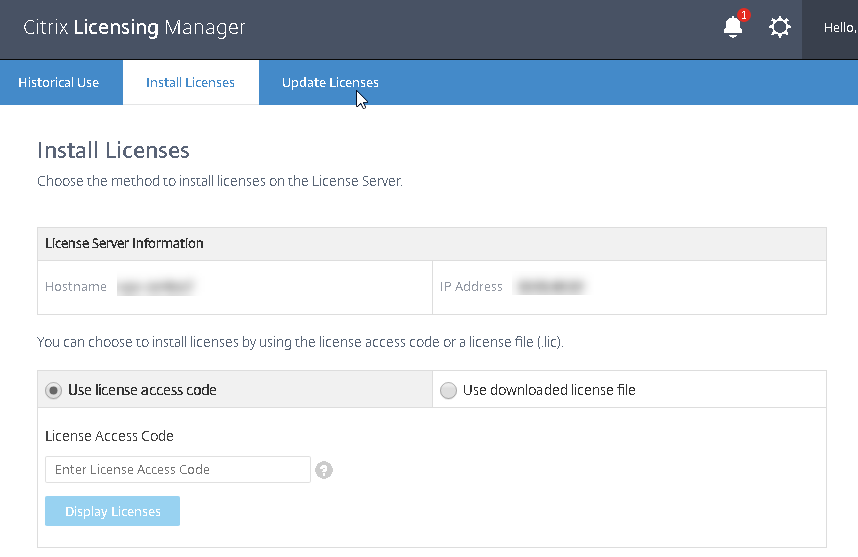Click the blurred IP Address value
Image resolution: width=858 pixels, height=557 pixels.
click(x=549, y=287)
